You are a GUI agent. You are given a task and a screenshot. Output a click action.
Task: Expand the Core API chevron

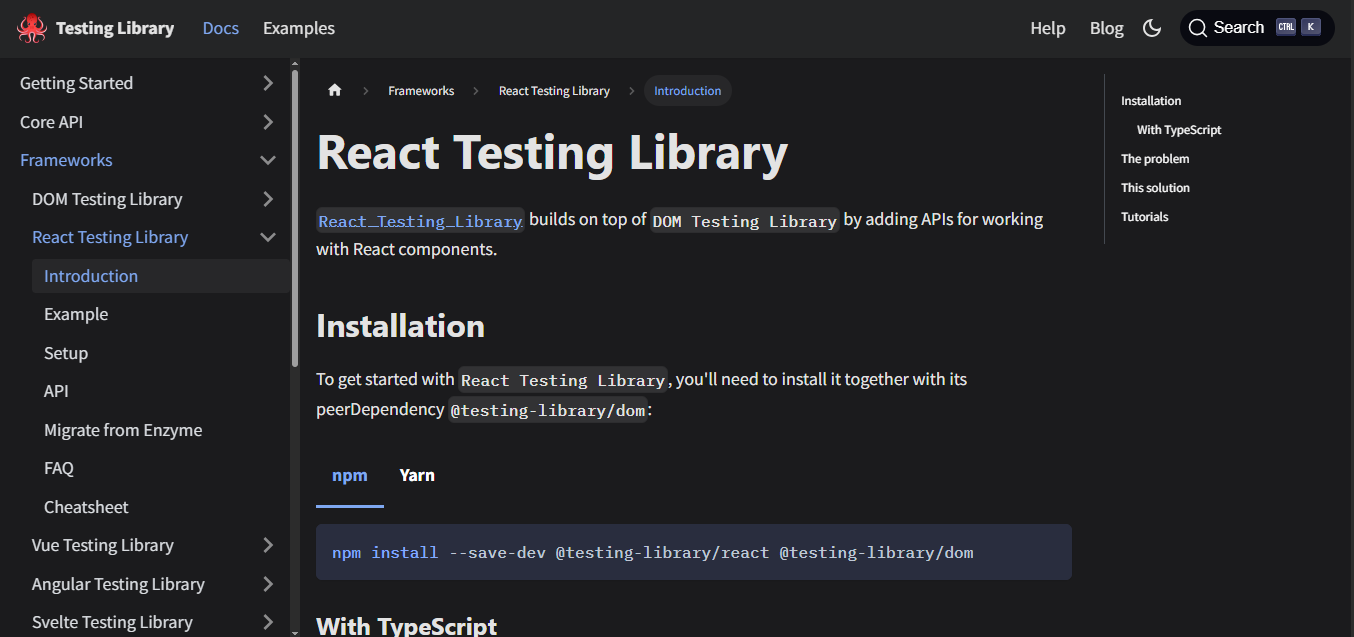pyautogui.click(x=268, y=122)
